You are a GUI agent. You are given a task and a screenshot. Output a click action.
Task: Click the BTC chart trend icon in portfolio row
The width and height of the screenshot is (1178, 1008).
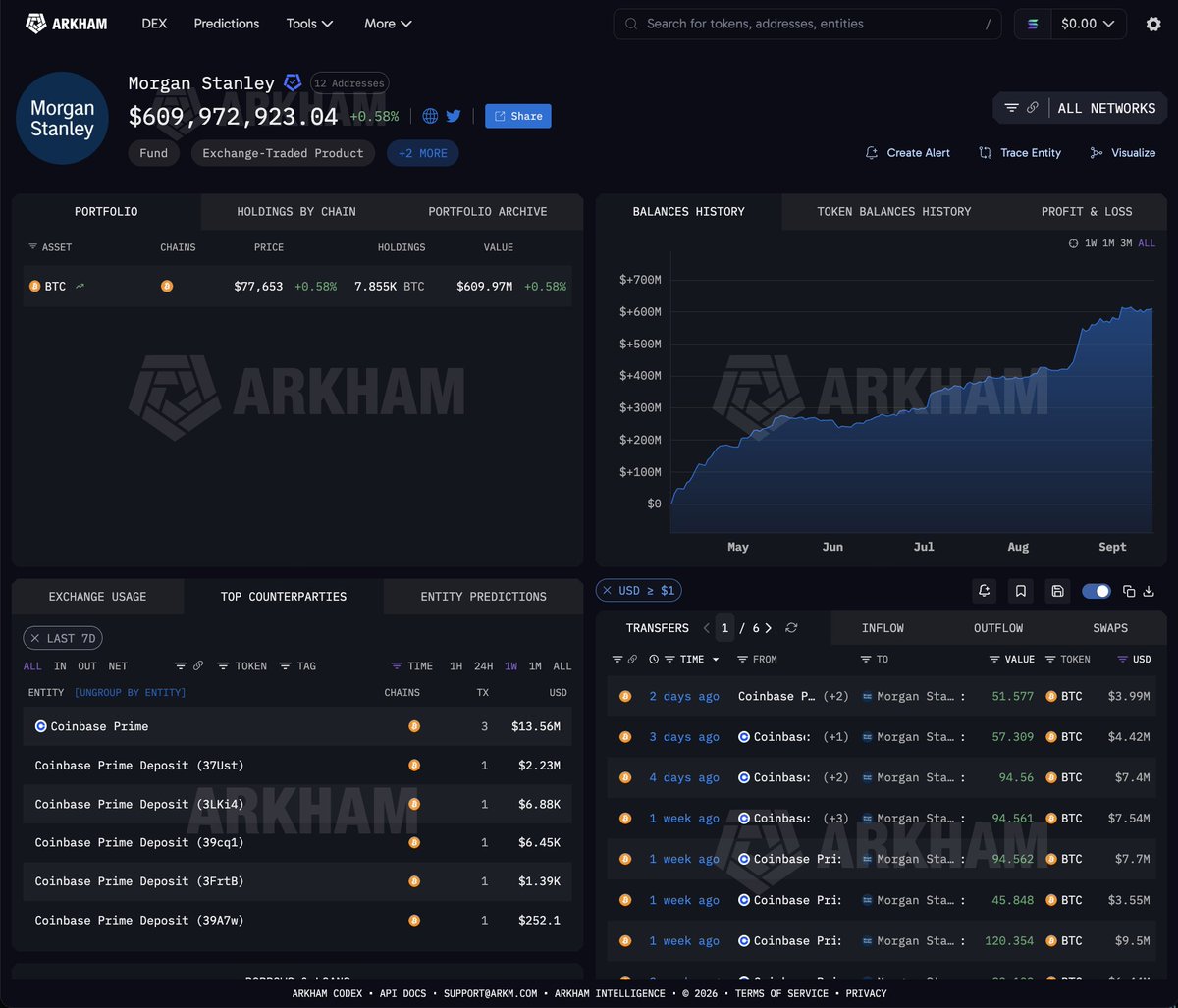80,287
